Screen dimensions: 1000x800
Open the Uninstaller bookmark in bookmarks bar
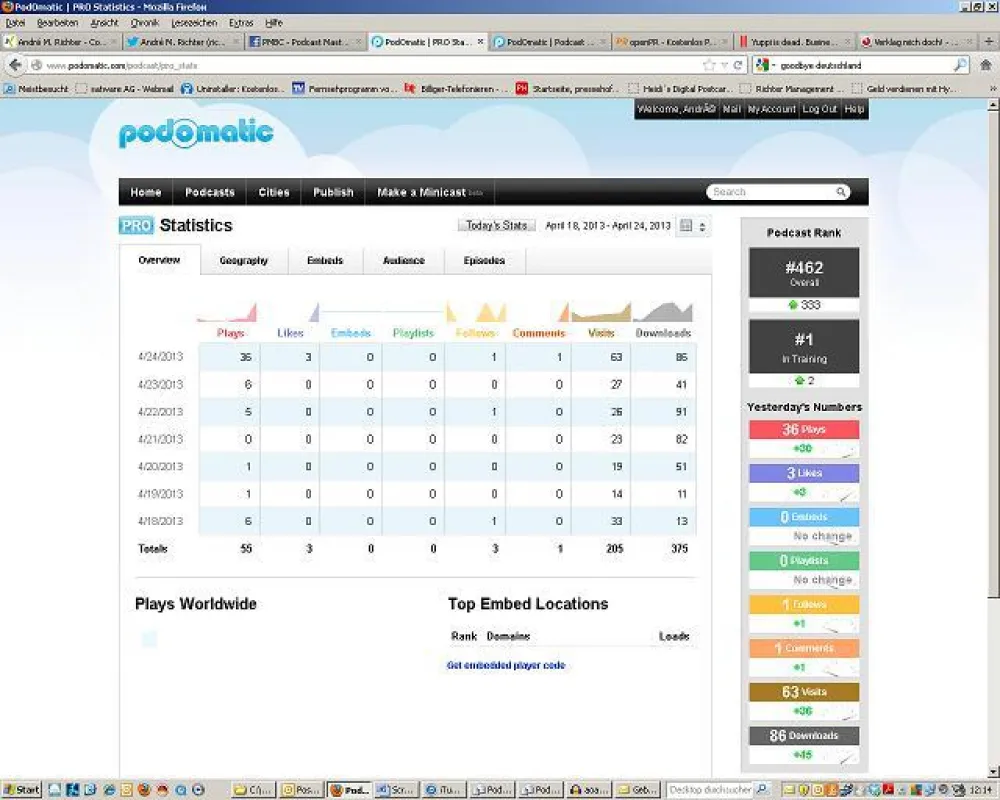pyautogui.click(x=233, y=89)
